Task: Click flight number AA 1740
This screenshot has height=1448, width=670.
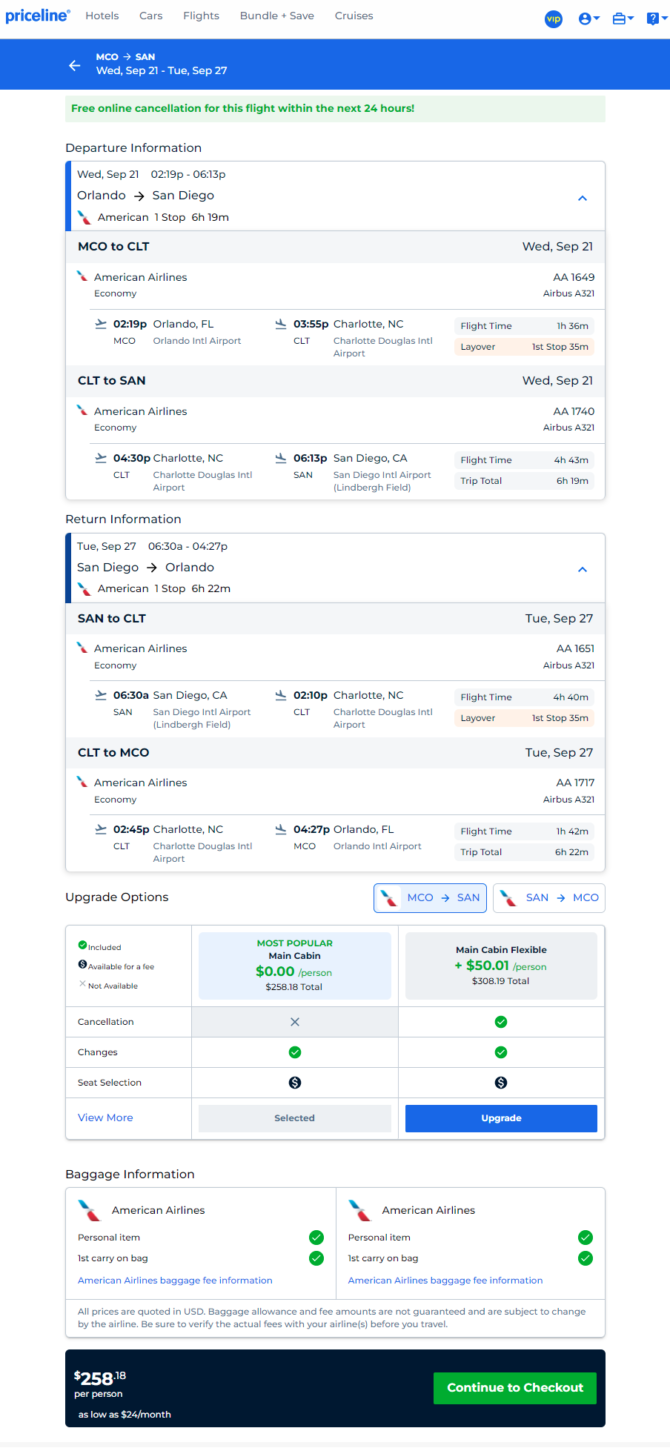Action: (x=574, y=411)
